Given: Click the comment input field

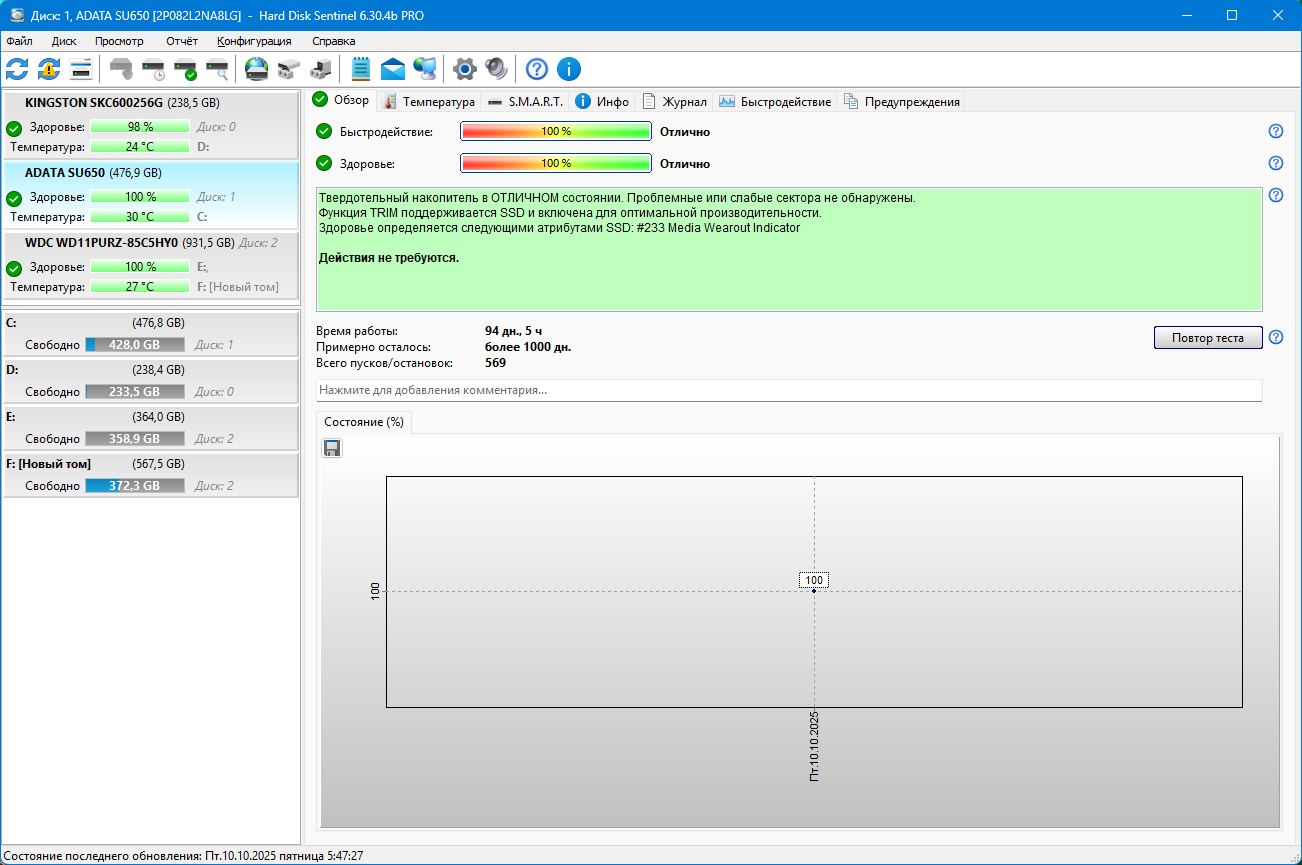Looking at the screenshot, I should 788,390.
